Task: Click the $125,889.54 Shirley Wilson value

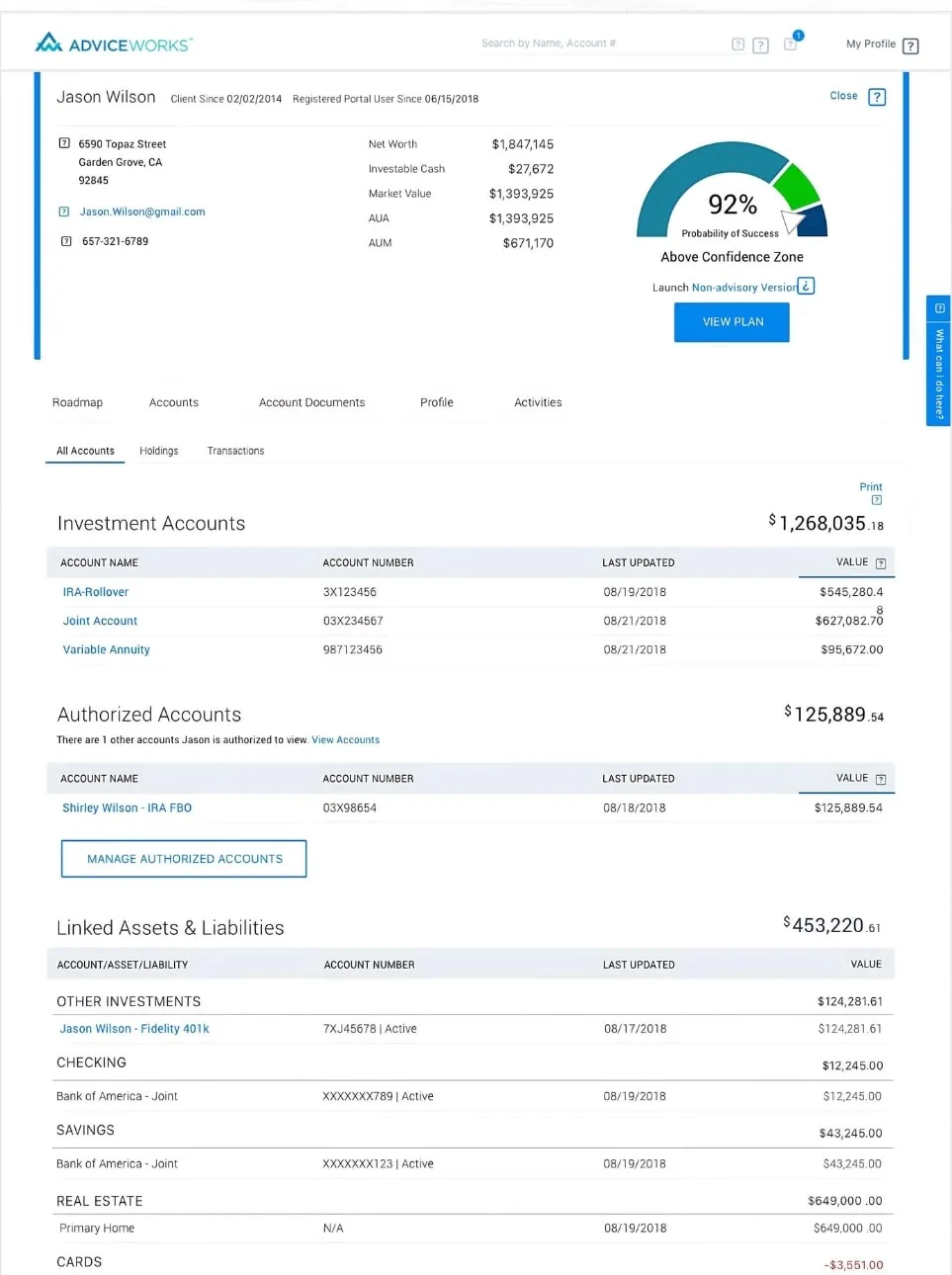Action: coord(848,807)
